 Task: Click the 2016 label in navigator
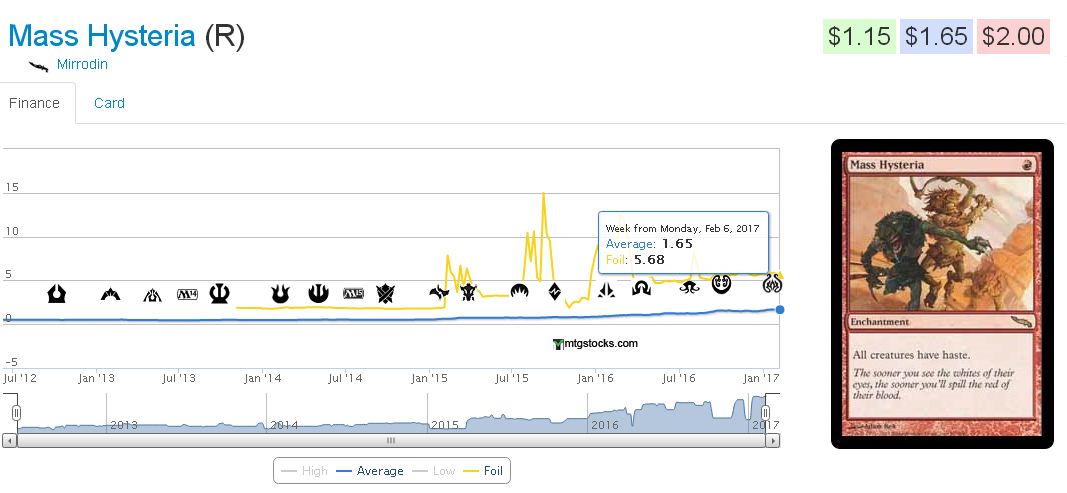tap(605, 425)
